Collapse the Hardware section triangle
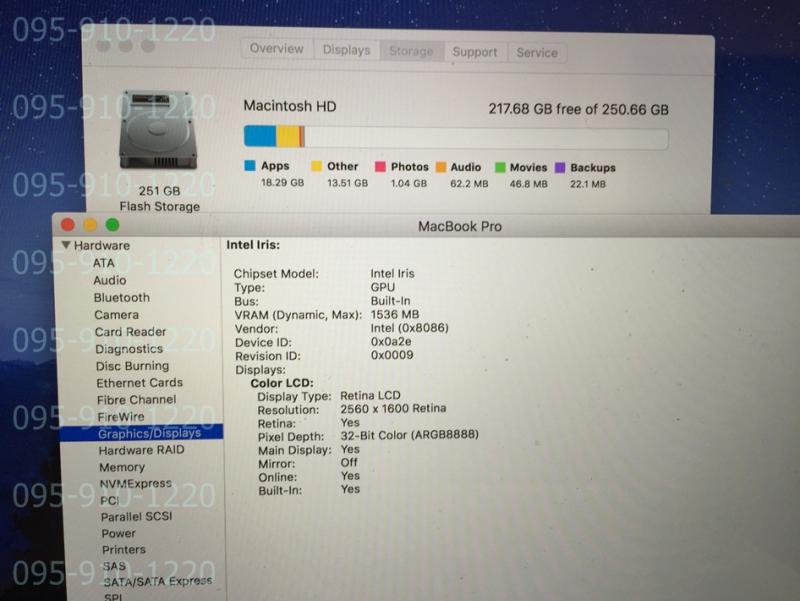 66,245
